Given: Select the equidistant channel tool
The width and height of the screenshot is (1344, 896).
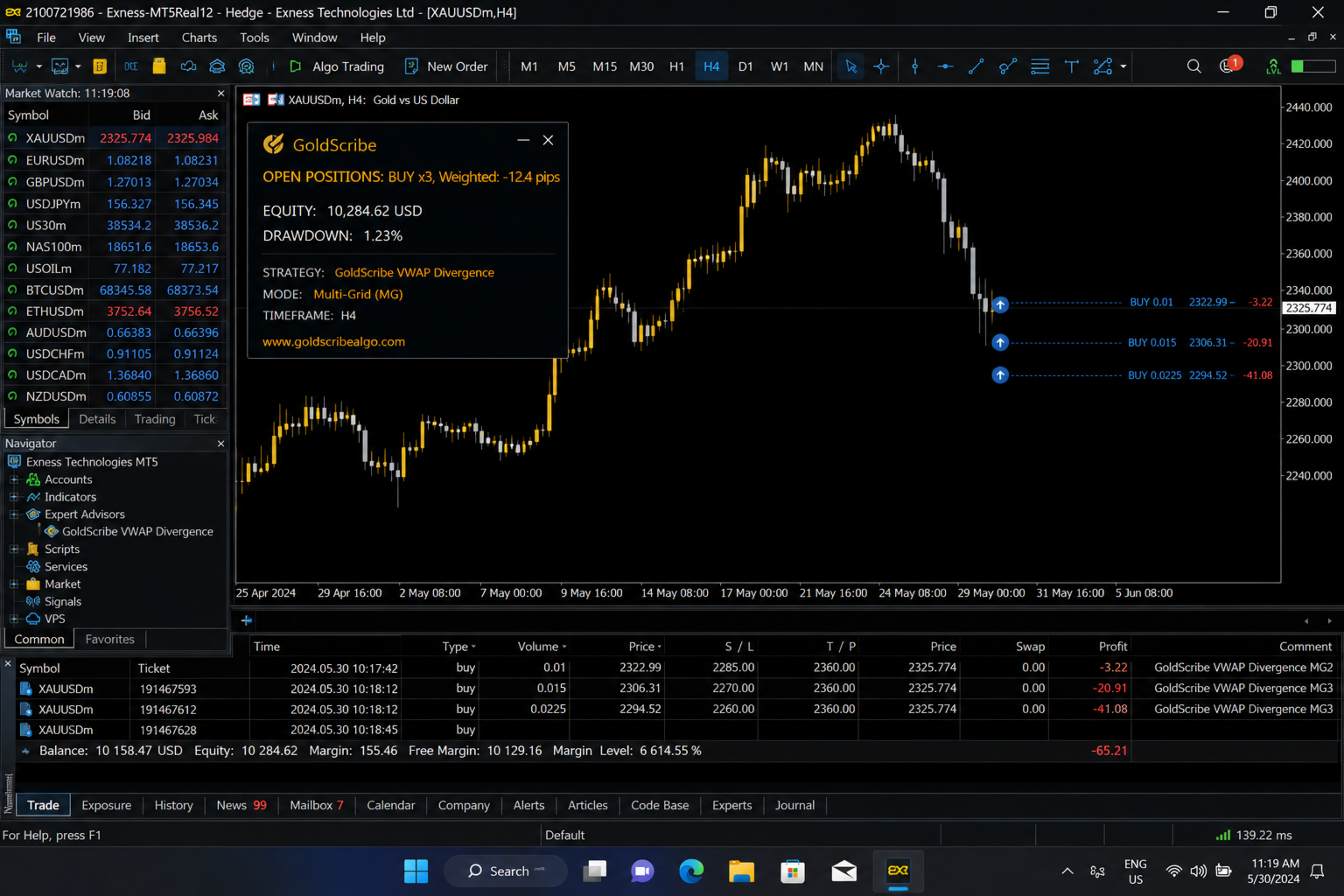Looking at the screenshot, I should click(x=1008, y=66).
